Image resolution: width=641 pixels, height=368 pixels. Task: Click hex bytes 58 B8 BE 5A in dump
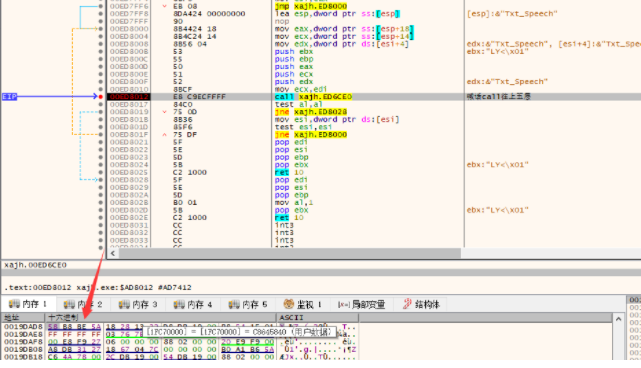click(74, 327)
